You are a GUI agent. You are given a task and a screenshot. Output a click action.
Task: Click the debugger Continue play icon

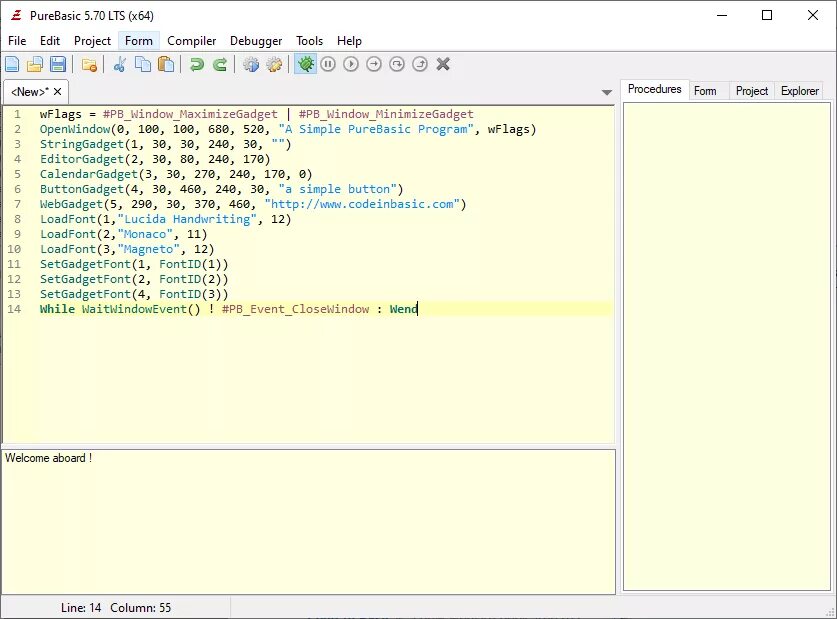click(x=351, y=65)
